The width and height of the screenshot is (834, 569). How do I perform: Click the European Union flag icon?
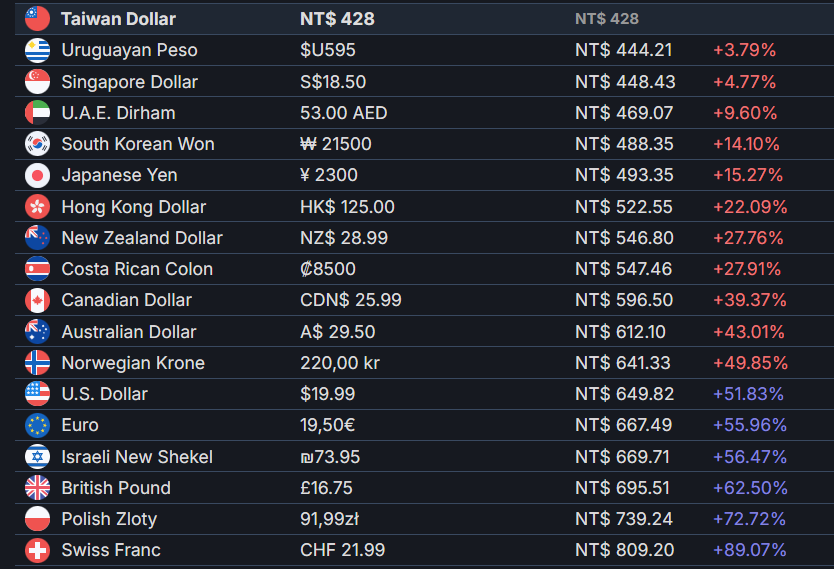pyautogui.click(x=37, y=425)
